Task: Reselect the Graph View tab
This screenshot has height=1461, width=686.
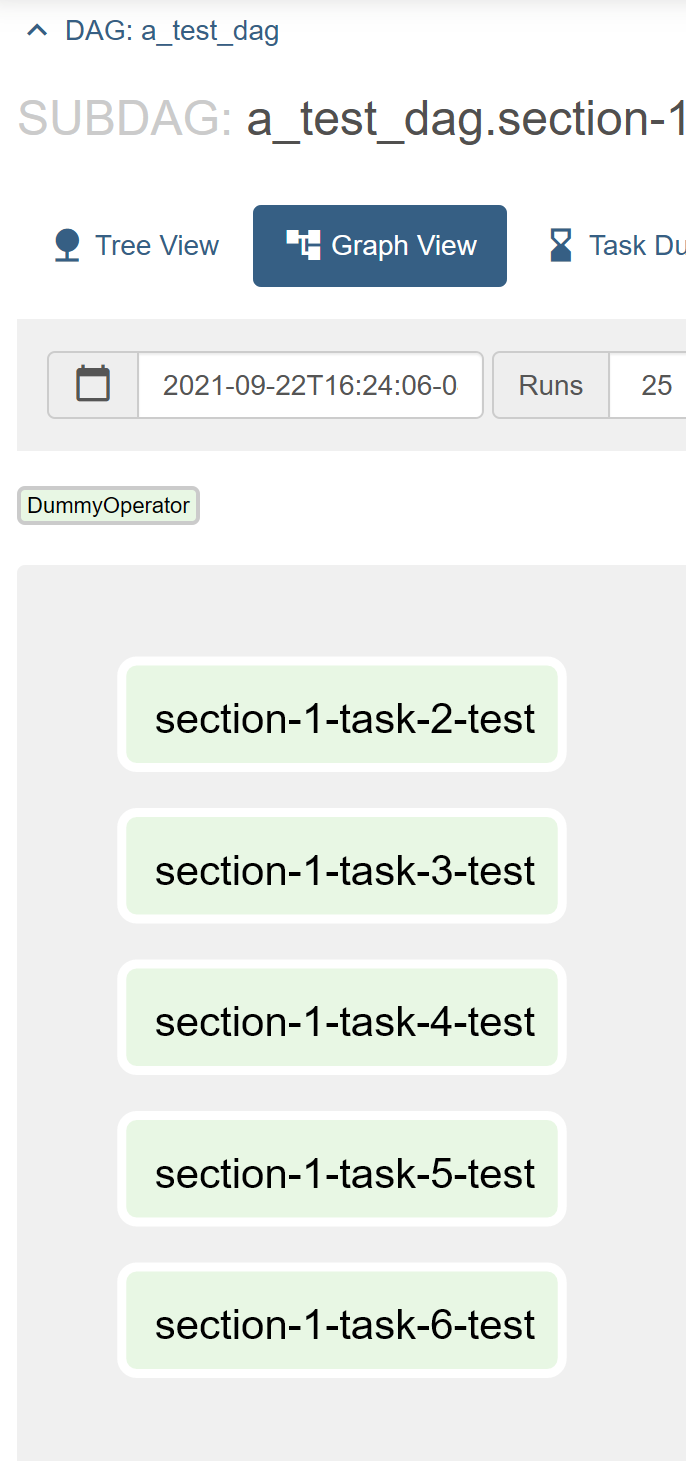Action: 380,245
